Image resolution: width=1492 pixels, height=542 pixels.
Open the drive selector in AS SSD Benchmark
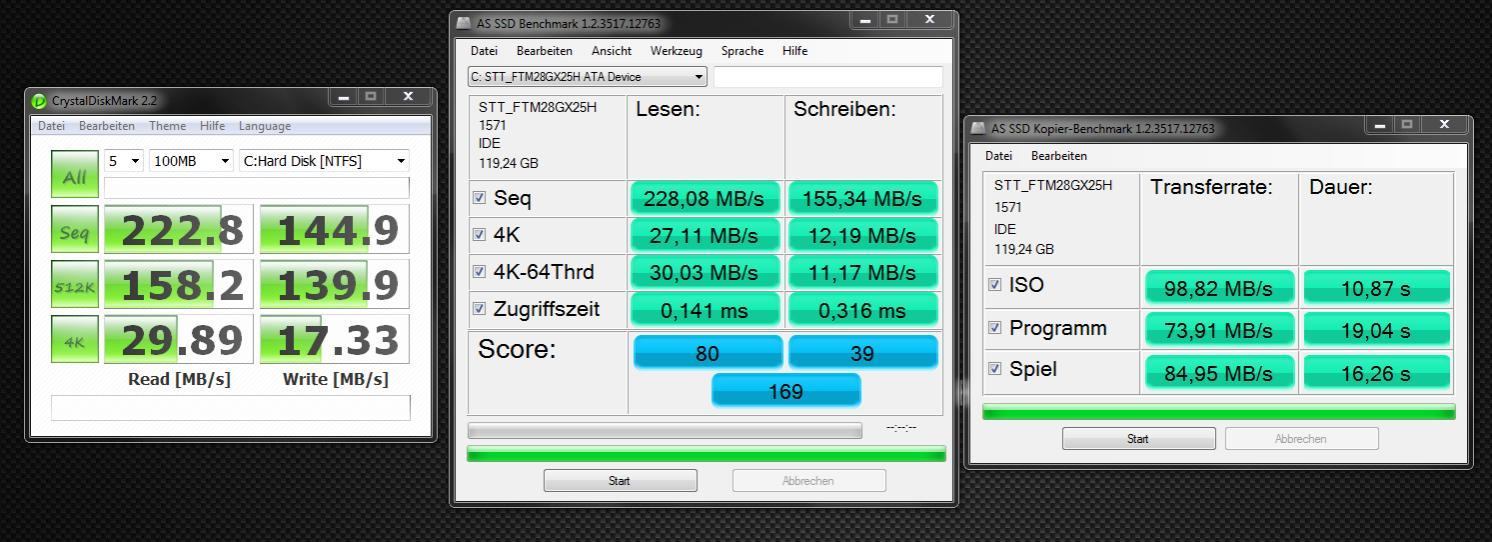[587, 76]
